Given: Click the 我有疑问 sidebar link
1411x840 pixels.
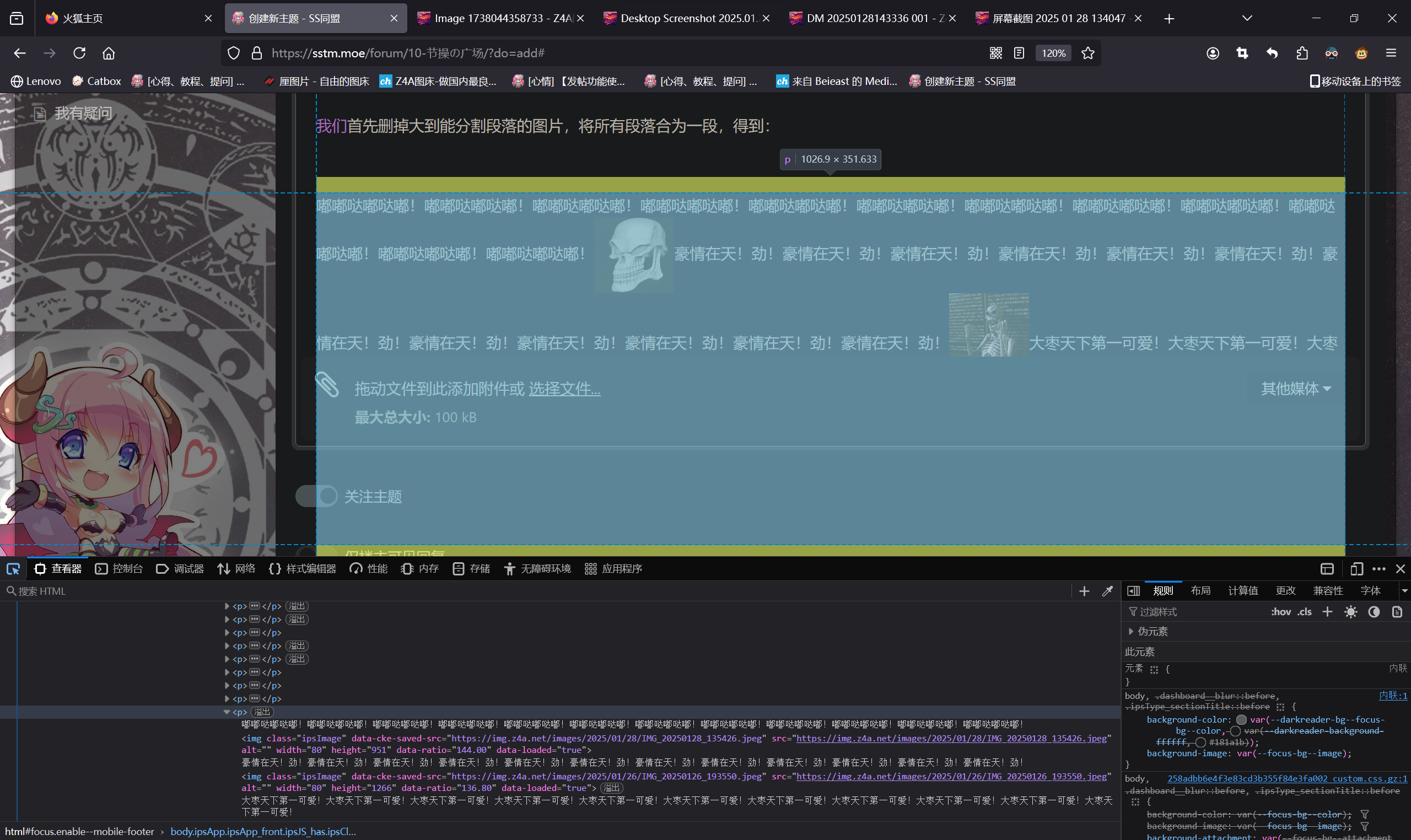Looking at the screenshot, I should (83, 113).
